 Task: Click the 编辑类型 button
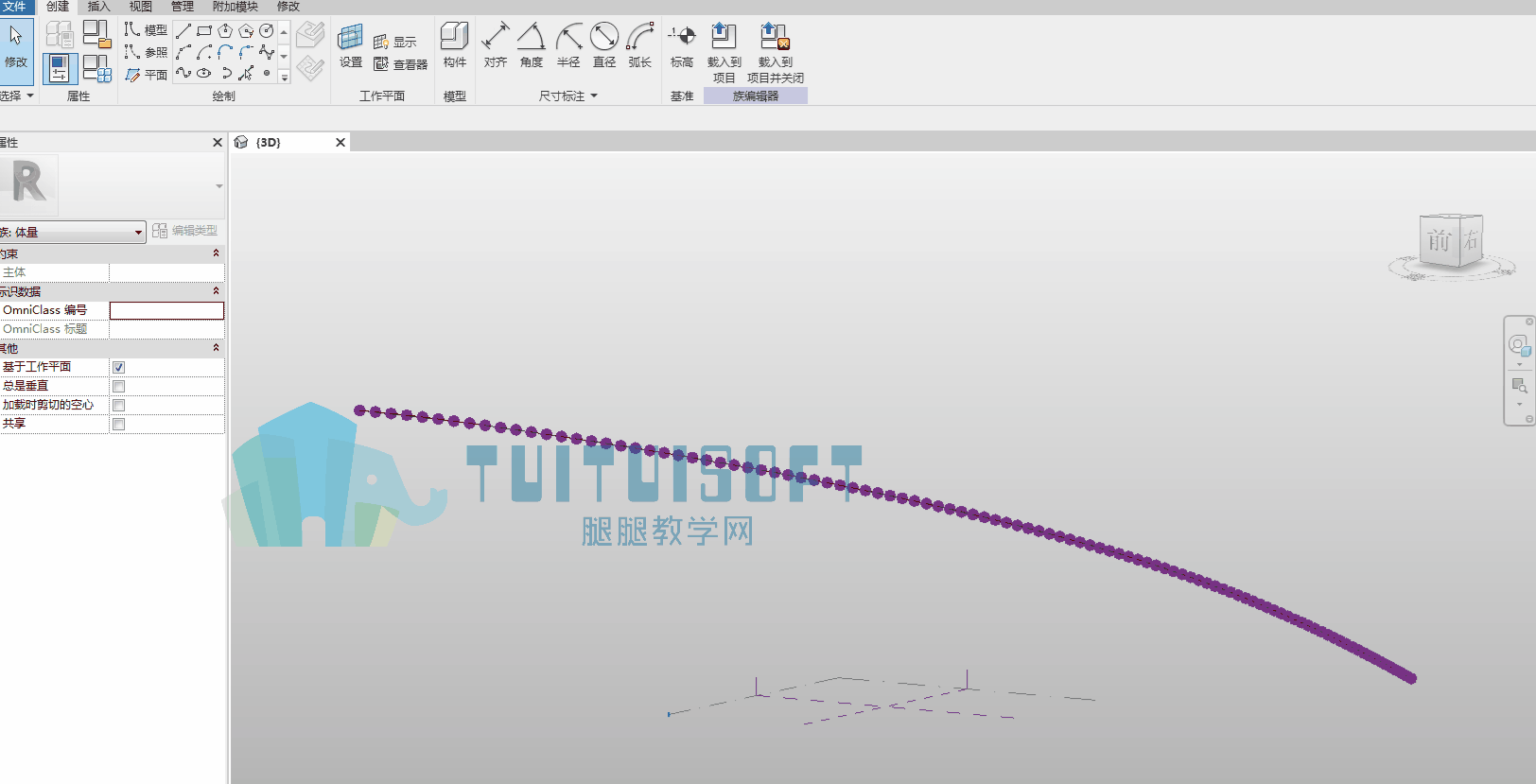pos(185,231)
